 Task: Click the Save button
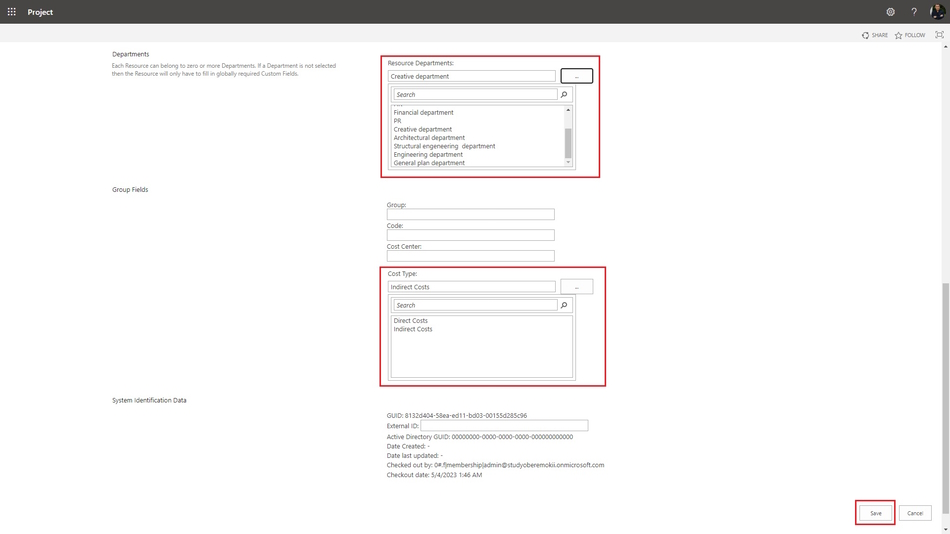(x=875, y=513)
